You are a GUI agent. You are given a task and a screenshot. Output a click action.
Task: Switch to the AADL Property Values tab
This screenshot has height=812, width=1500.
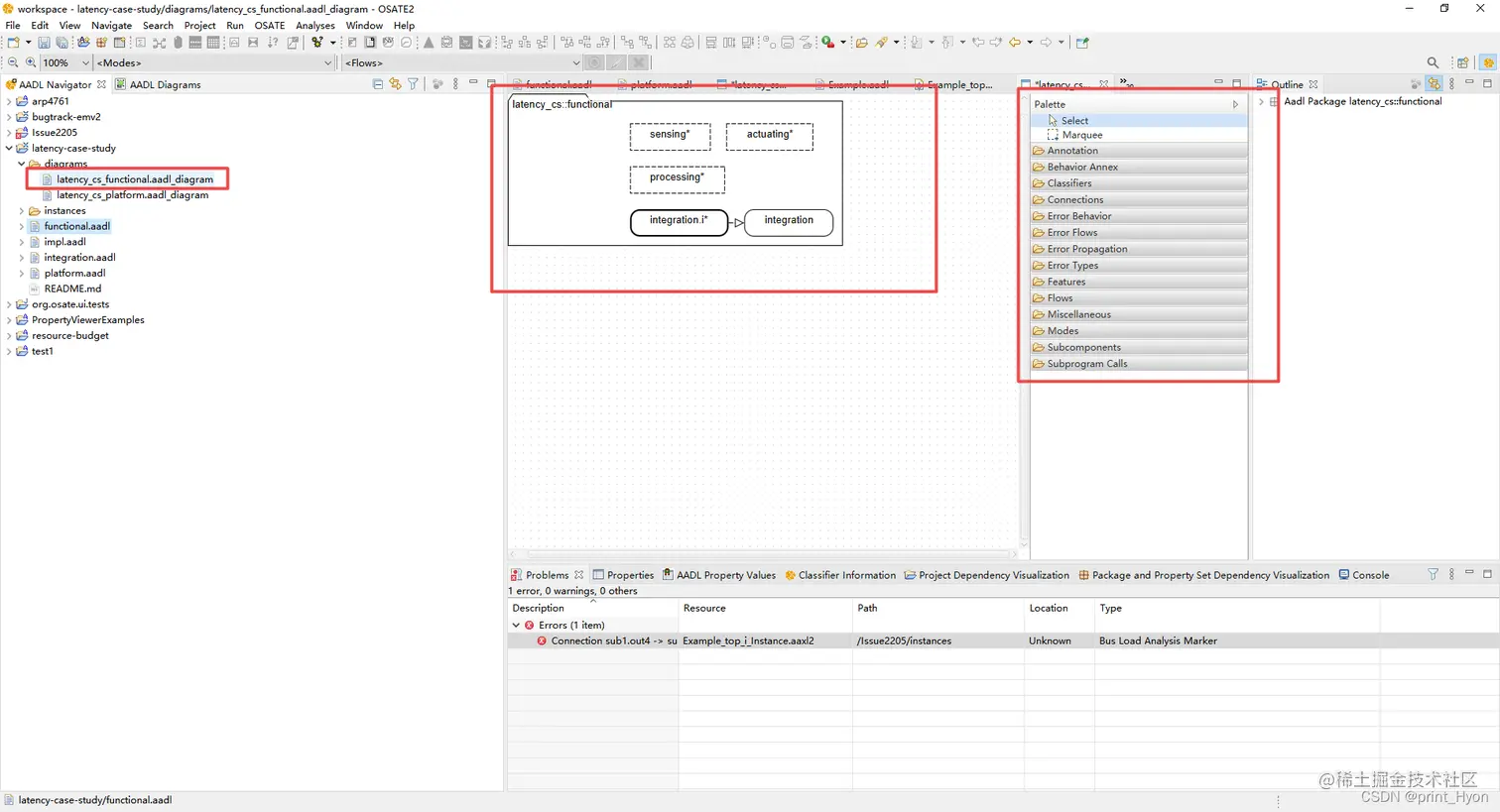719,574
